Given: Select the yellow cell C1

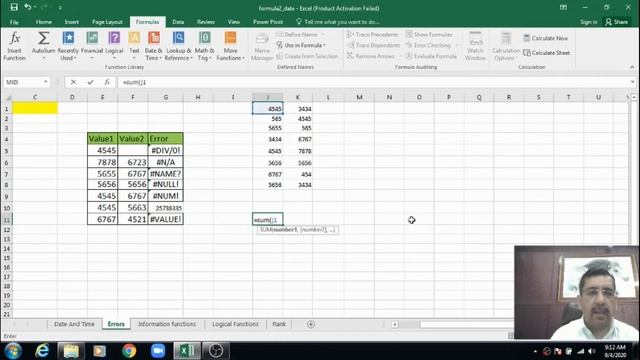Looking at the screenshot, I should click(35, 108).
